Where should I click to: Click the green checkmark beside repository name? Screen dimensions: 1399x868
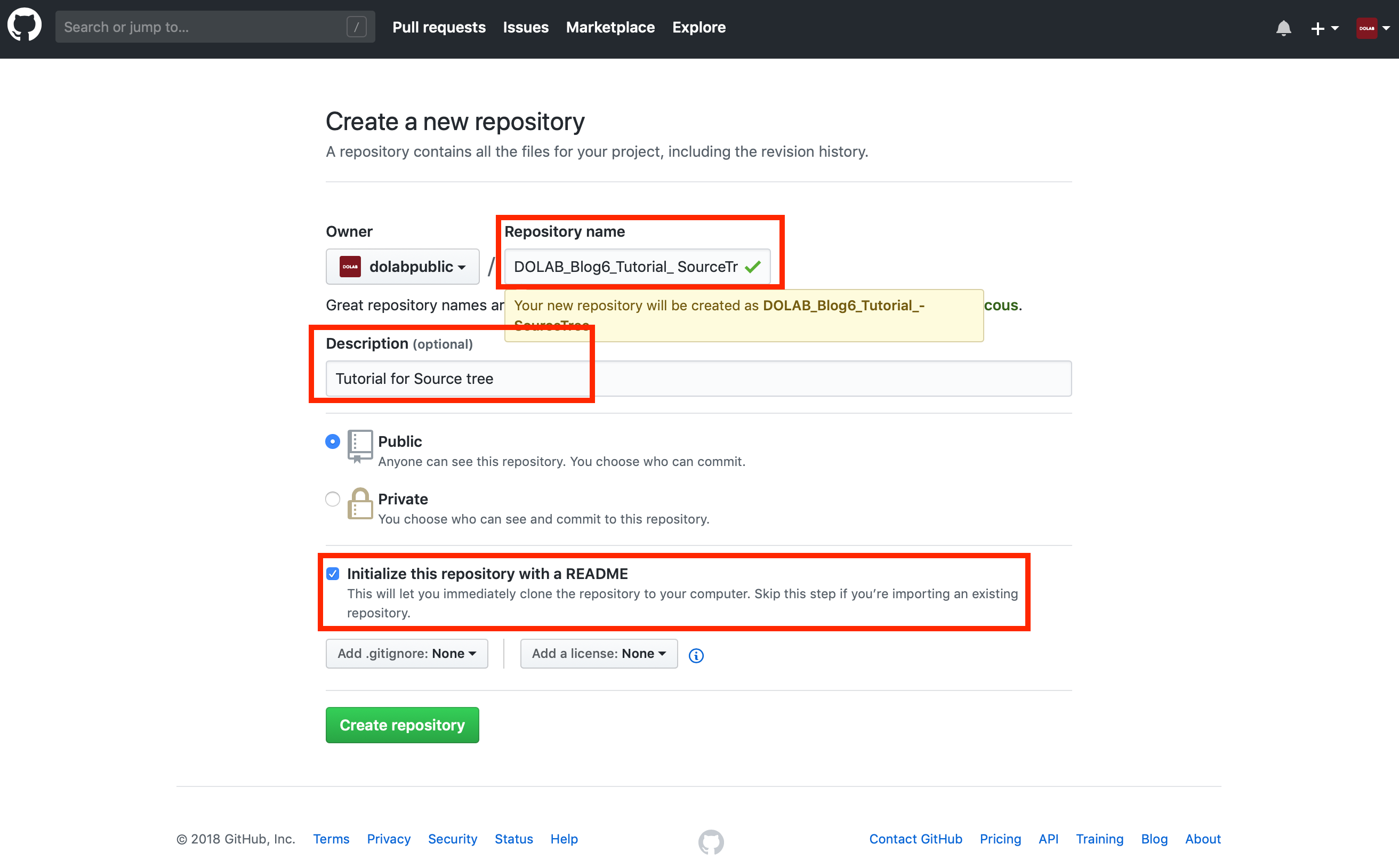[x=751, y=267]
